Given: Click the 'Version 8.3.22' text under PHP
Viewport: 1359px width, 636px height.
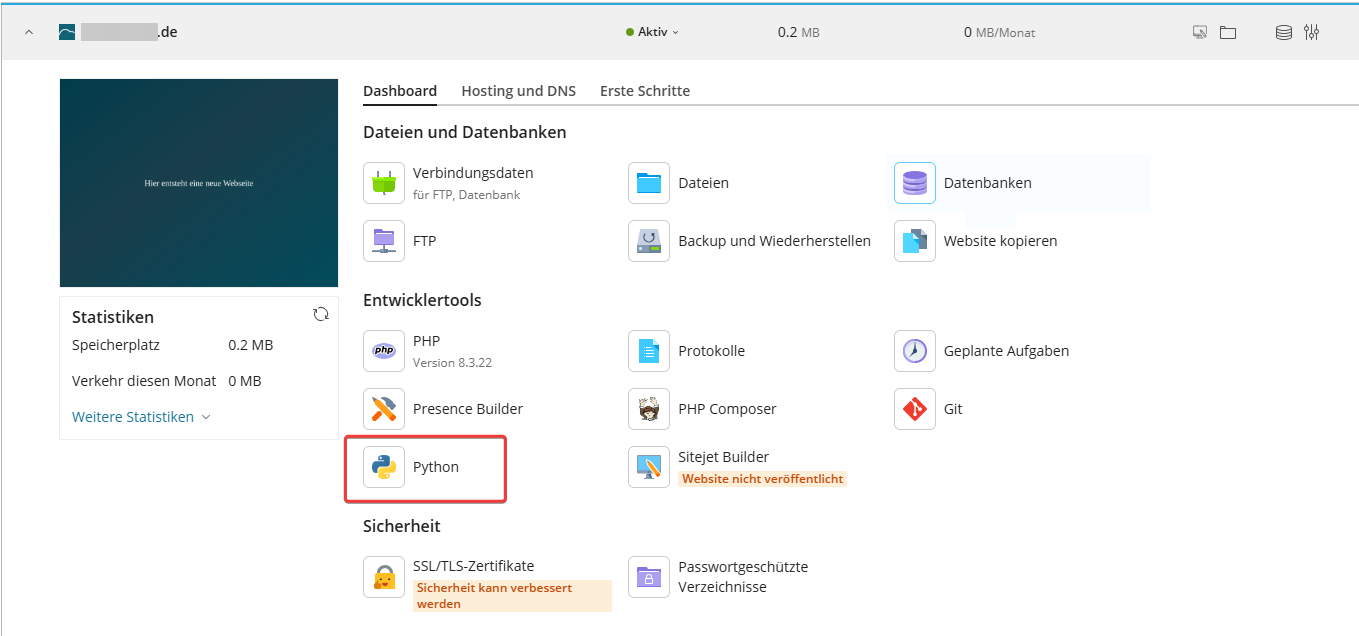Looking at the screenshot, I should coord(452,362).
